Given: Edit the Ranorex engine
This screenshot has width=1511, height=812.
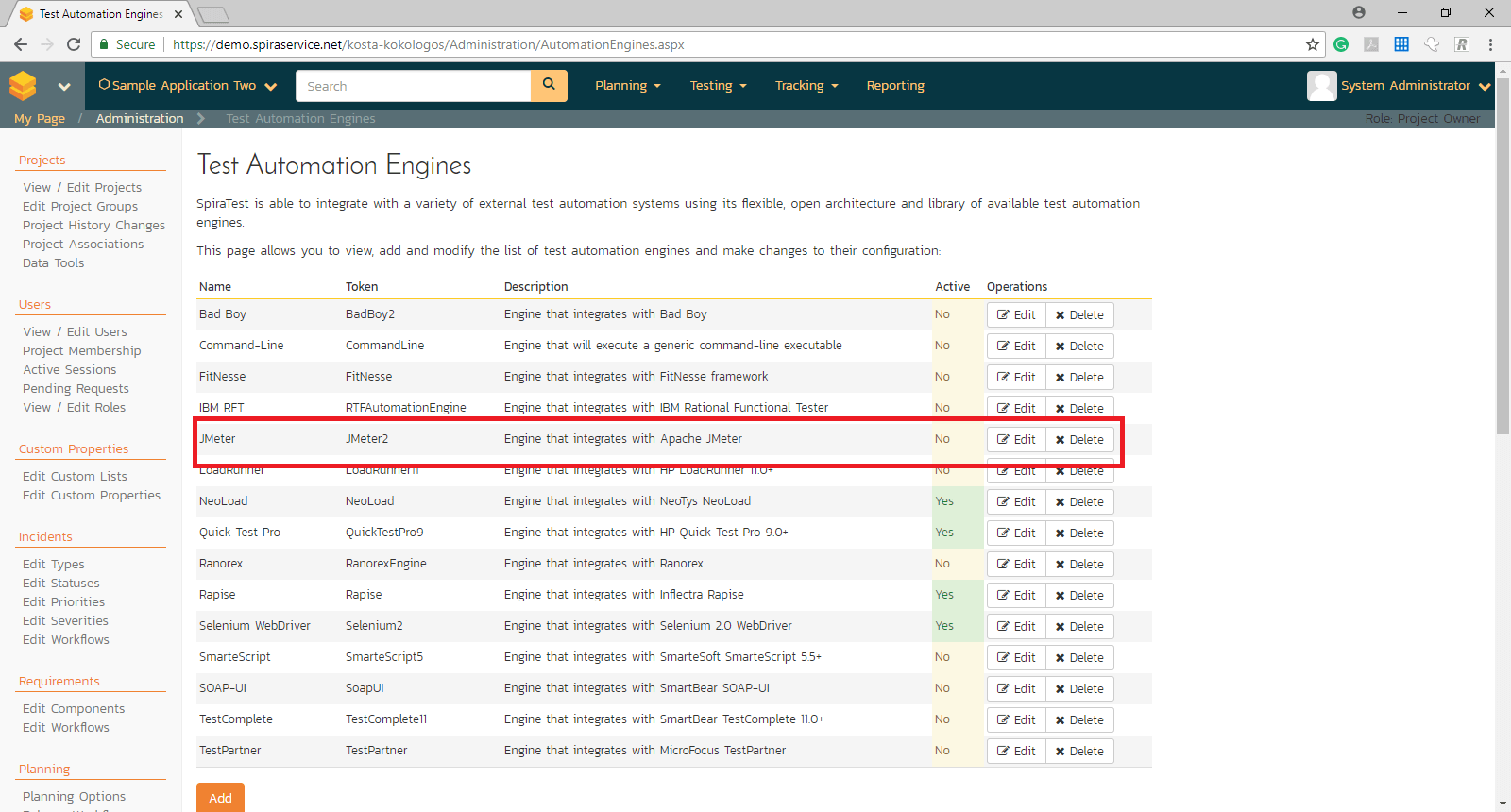Looking at the screenshot, I should tap(1016, 565).
